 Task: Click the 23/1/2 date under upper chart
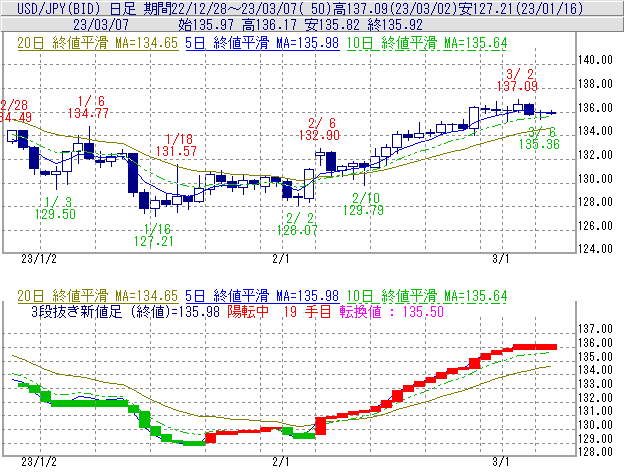(x=39, y=259)
